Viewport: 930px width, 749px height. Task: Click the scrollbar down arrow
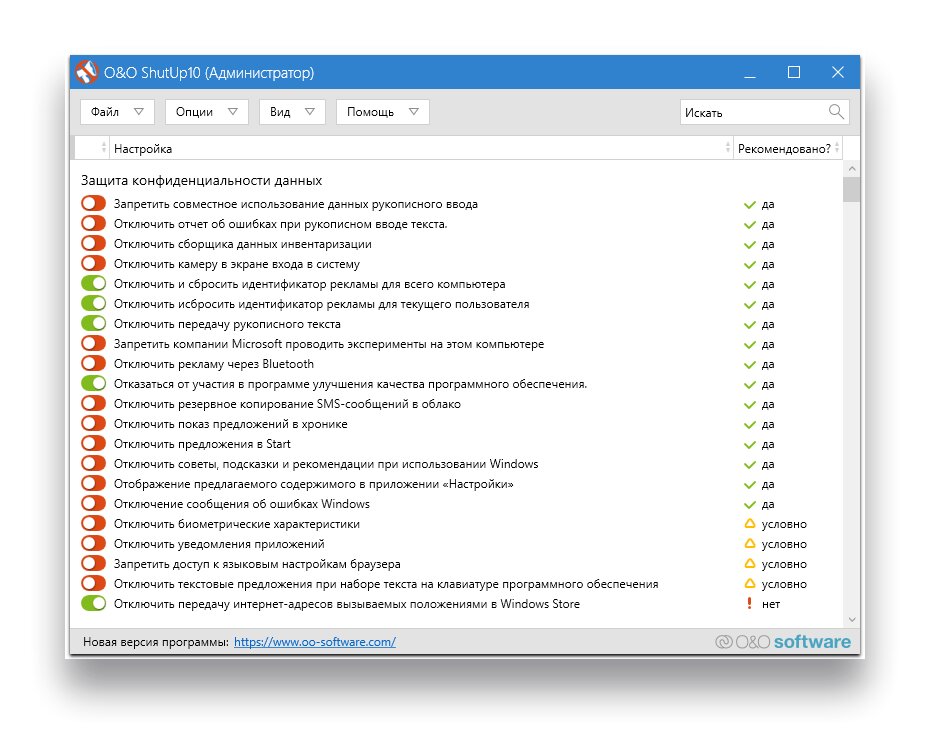[x=852, y=619]
